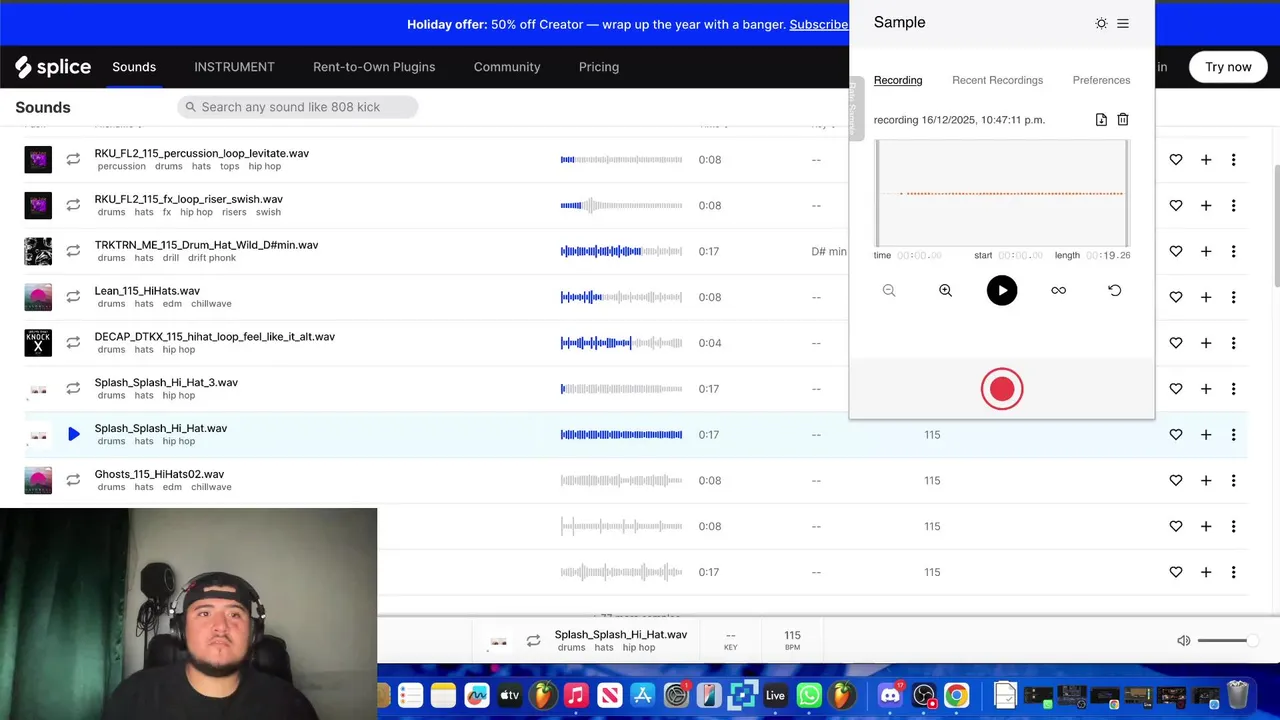
Task: Add Splash_Splash_Hi_Hat.wav with plus icon
Action: [1206, 434]
